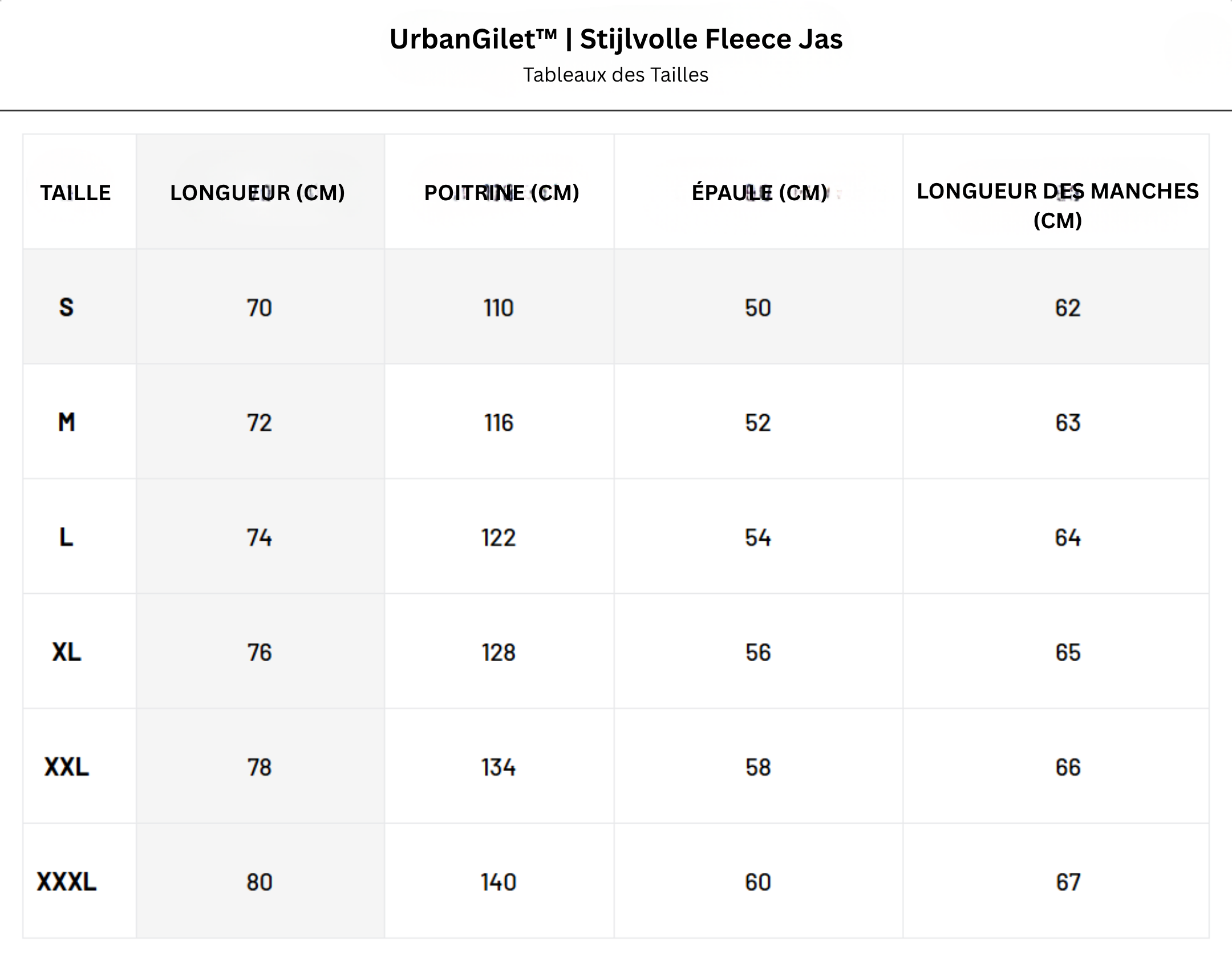This screenshot has width=1232, height=972.
Task: Click the length value 80 cell
Action: pyautogui.click(x=260, y=882)
